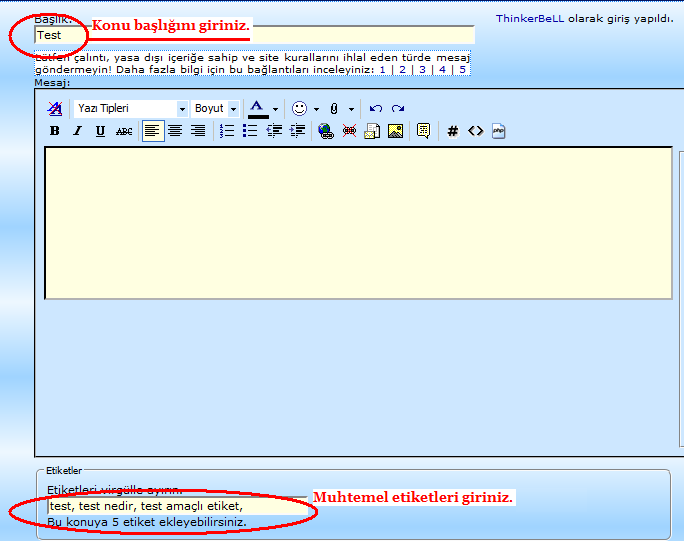
Task: Open rules link number 1
Action: click(x=382, y=69)
